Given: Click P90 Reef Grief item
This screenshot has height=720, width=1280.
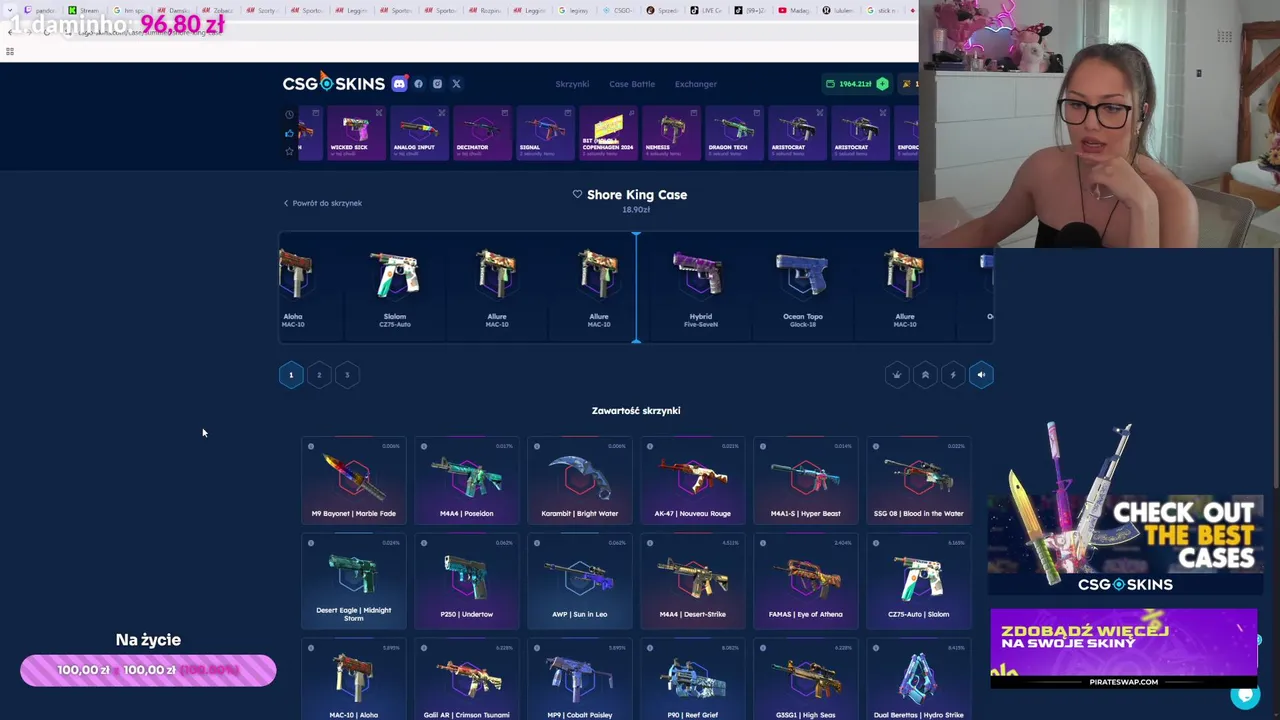Looking at the screenshot, I should click(x=692, y=681).
